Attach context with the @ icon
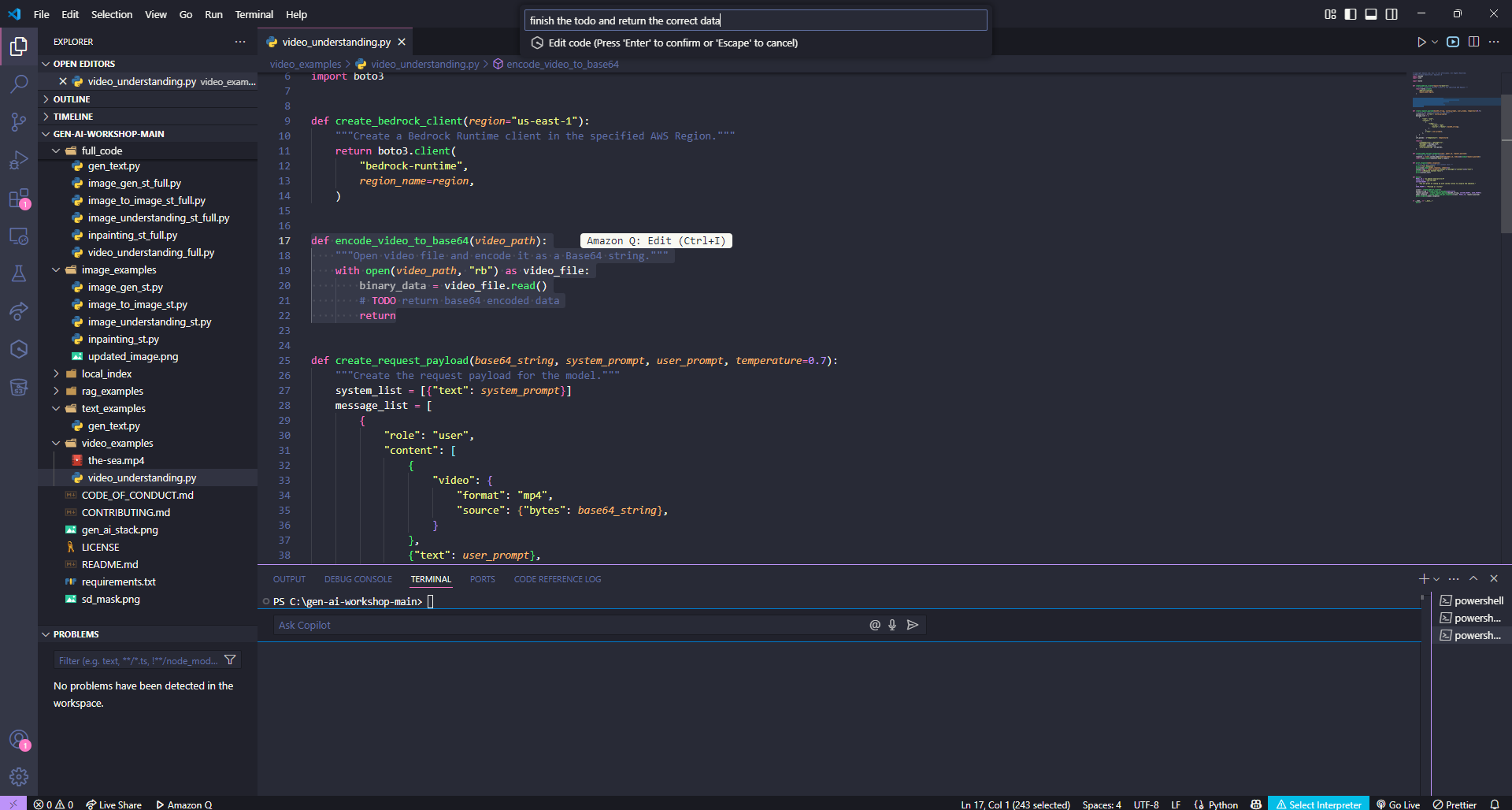This screenshot has width=1512, height=810. 874,625
